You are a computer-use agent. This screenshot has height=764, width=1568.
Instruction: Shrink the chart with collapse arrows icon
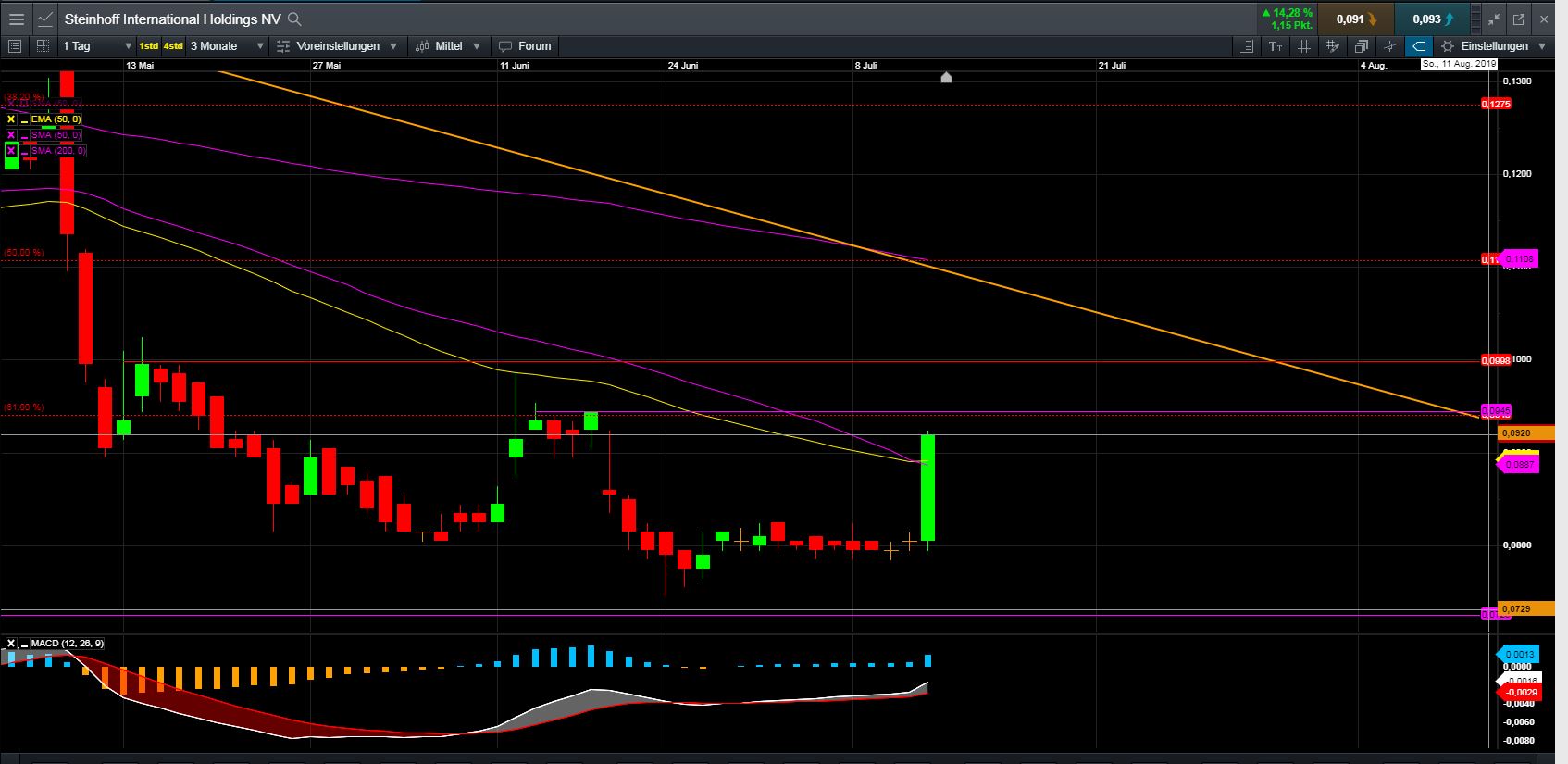[x=1494, y=19]
